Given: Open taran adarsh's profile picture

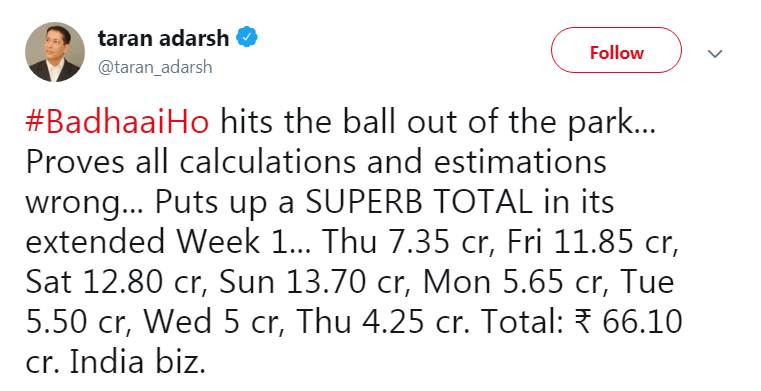Looking at the screenshot, I should 55,52.
